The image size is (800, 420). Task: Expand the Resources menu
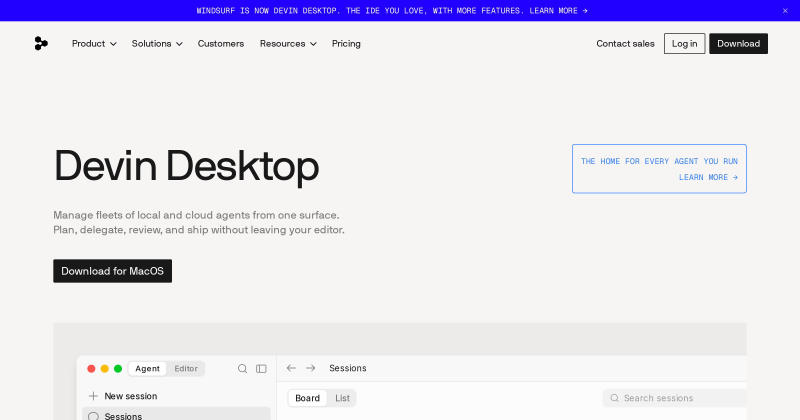(x=288, y=43)
